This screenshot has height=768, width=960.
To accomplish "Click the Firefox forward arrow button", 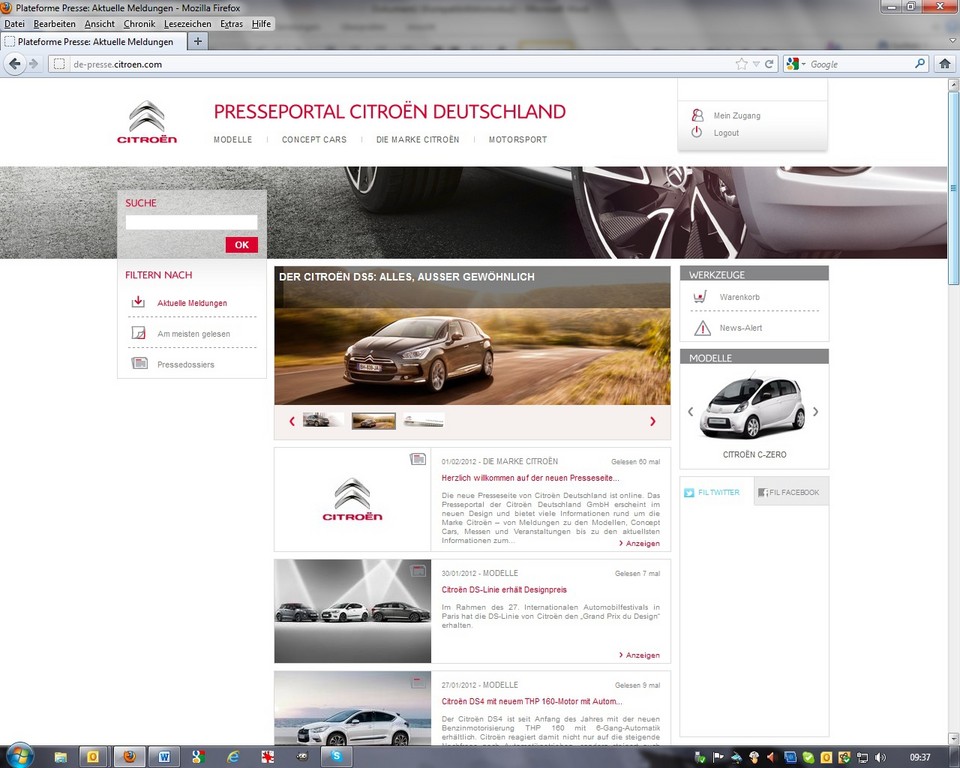I will [34, 64].
